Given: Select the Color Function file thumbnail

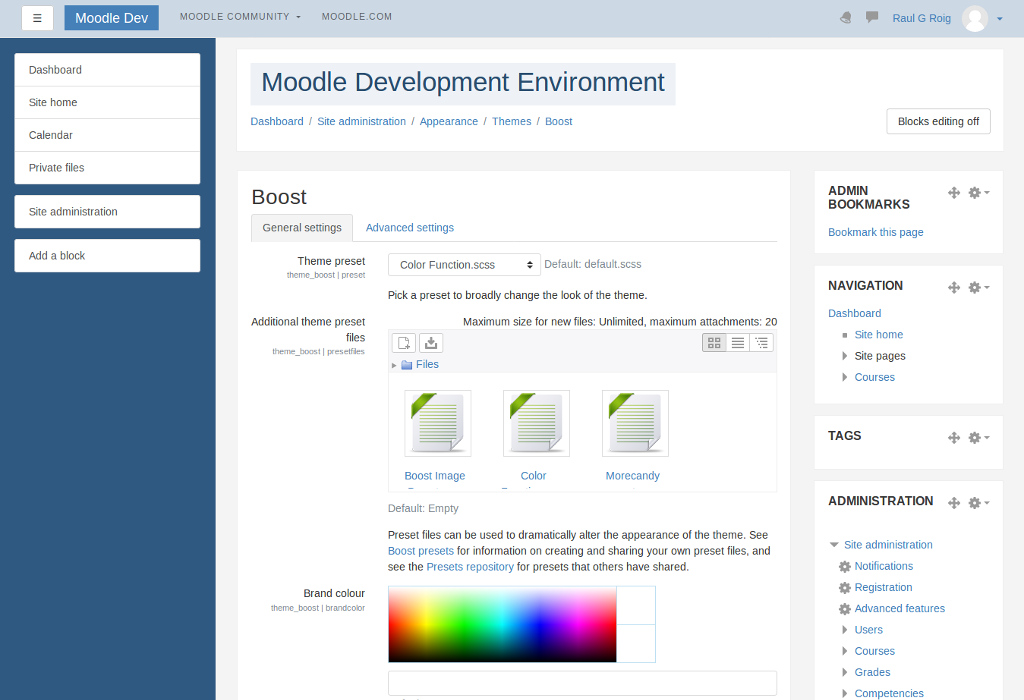Looking at the screenshot, I should [x=536, y=423].
